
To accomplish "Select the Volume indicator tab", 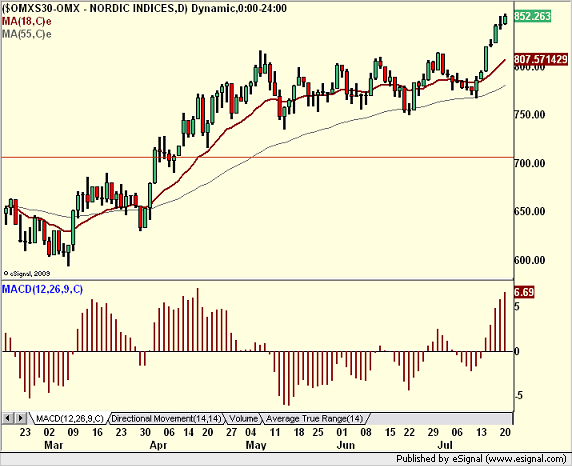I will [x=244, y=419].
